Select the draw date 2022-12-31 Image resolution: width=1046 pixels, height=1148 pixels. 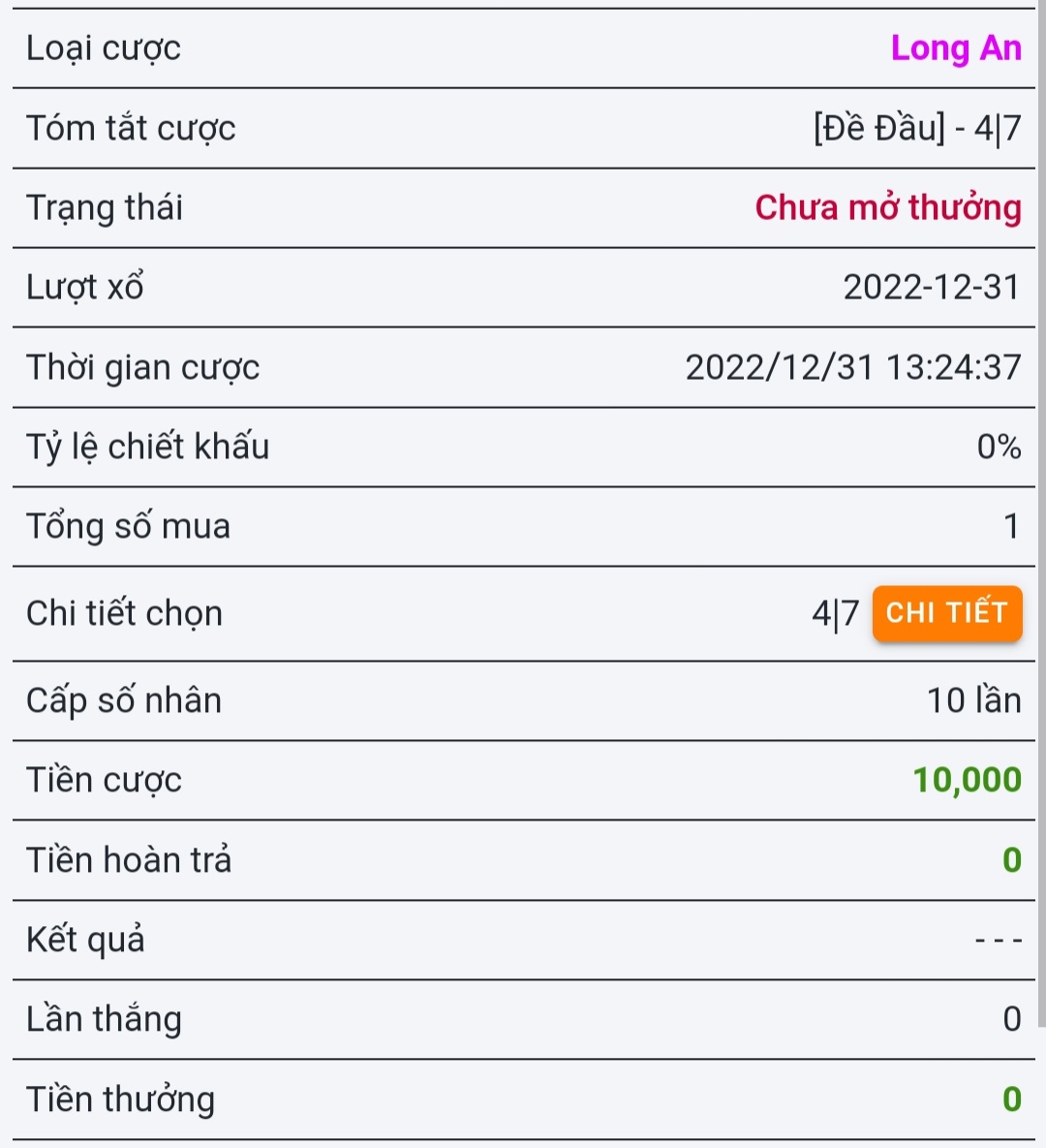[932, 287]
